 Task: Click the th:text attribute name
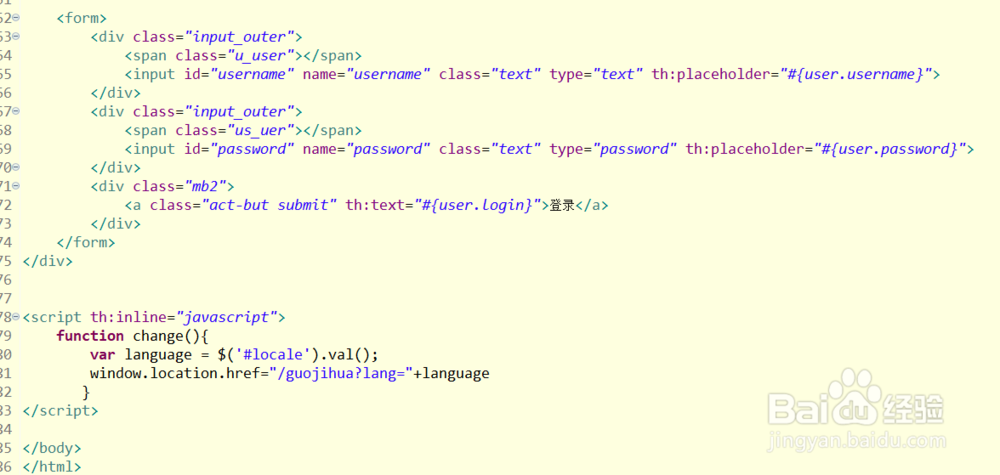click(375, 205)
